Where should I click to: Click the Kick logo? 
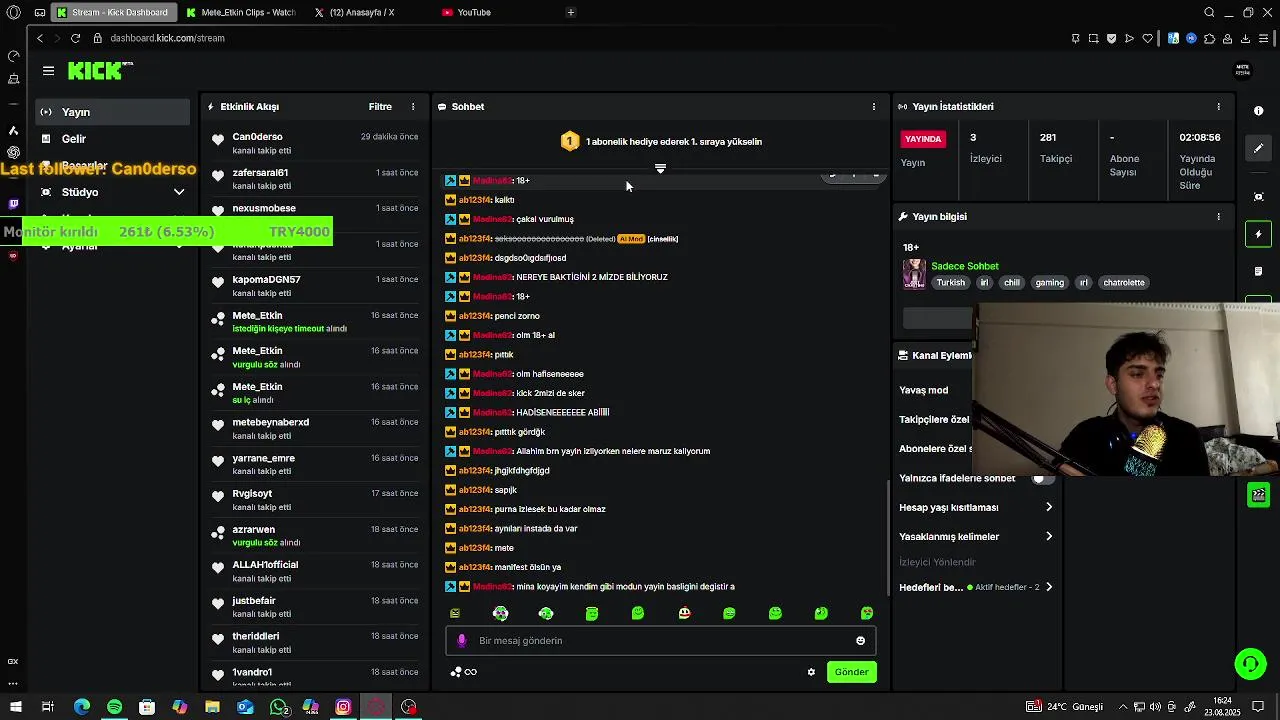[x=100, y=70]
